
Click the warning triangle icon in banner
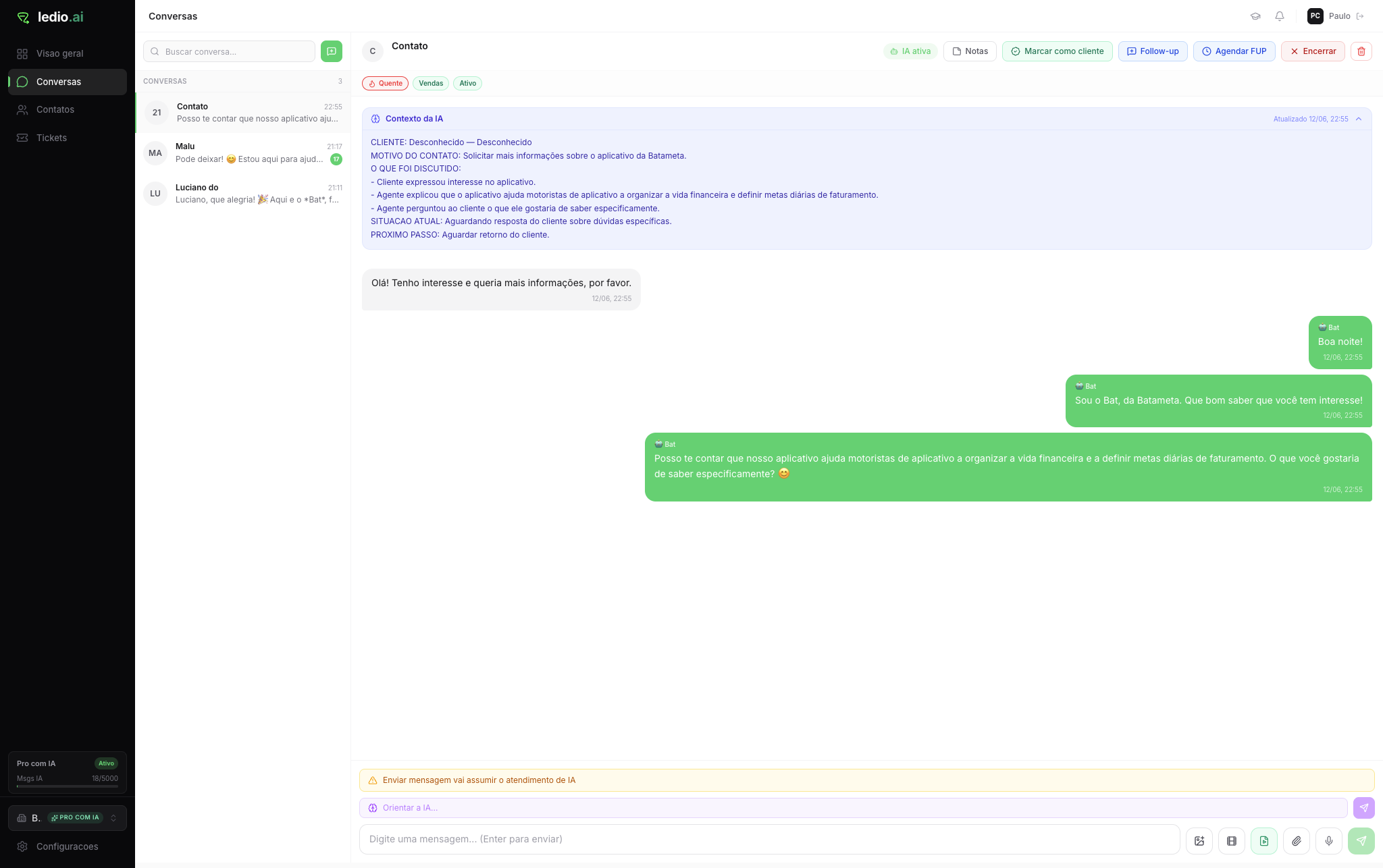click(x=373, y=780)
